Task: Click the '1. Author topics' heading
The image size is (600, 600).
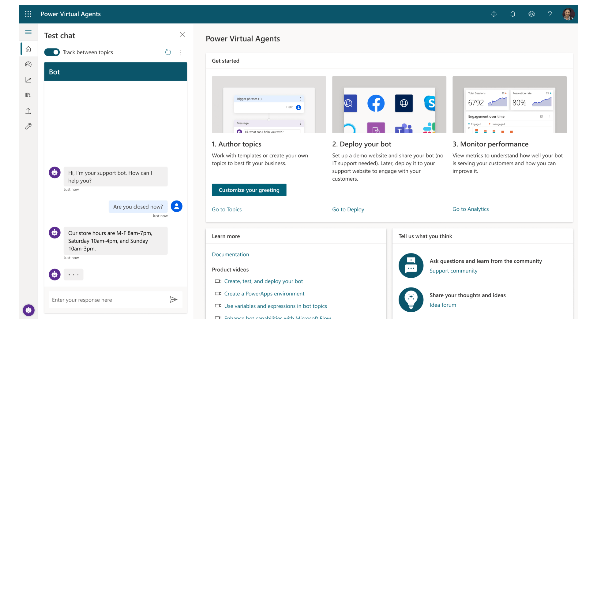Action: (236, 144)
